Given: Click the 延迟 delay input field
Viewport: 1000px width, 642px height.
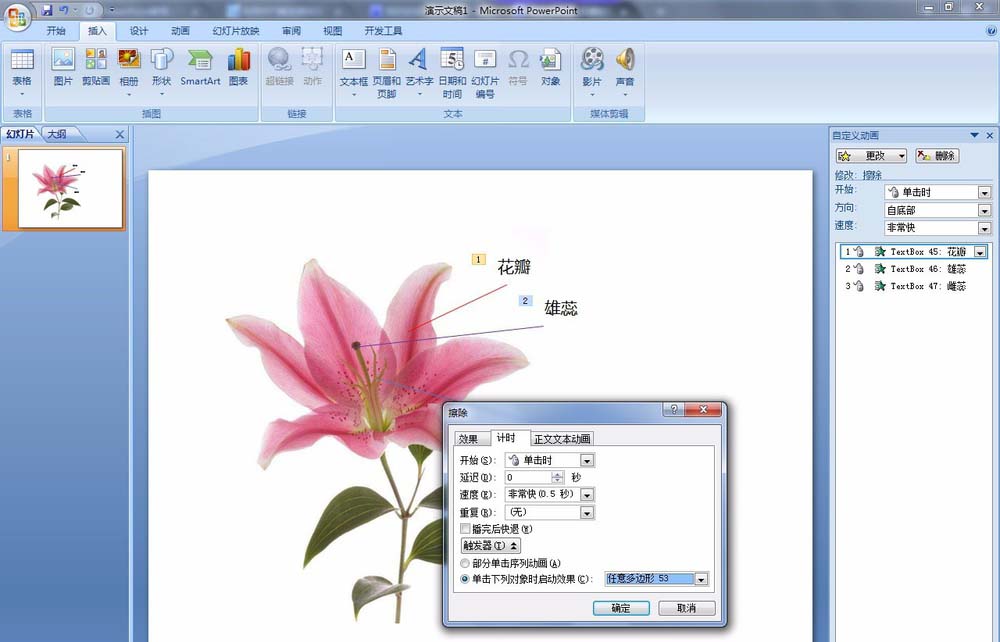Looking at the screenshot, I should click(x=529, y=477).
